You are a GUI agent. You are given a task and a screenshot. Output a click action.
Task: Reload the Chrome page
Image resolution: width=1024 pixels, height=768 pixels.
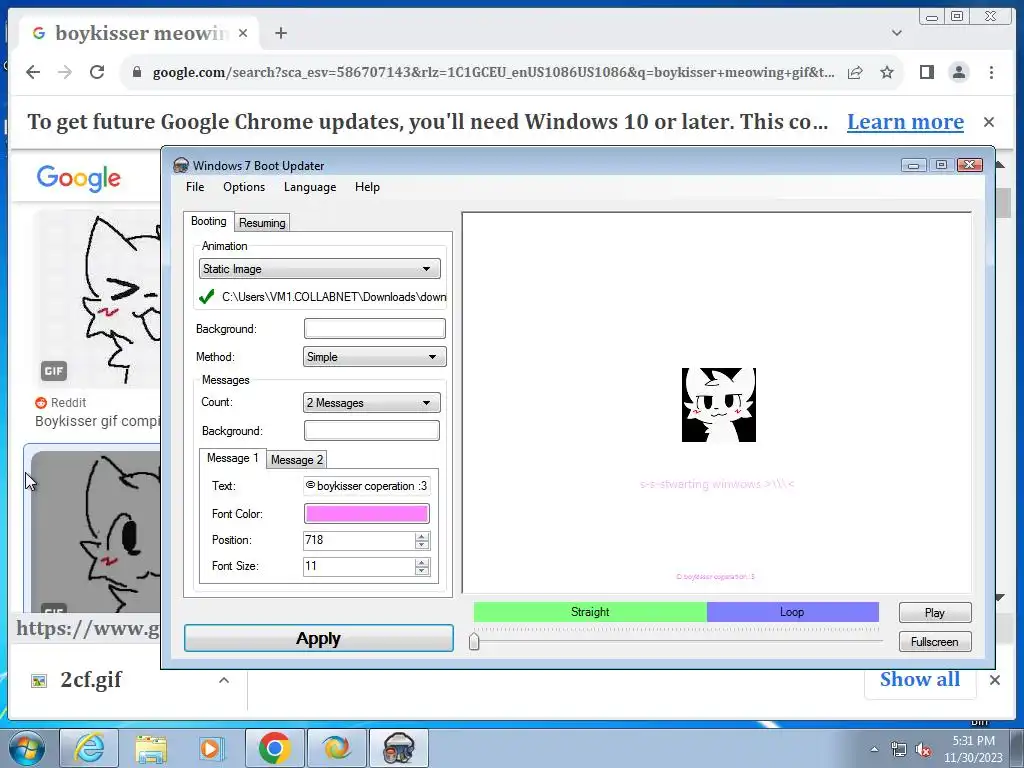pos(97,72)
